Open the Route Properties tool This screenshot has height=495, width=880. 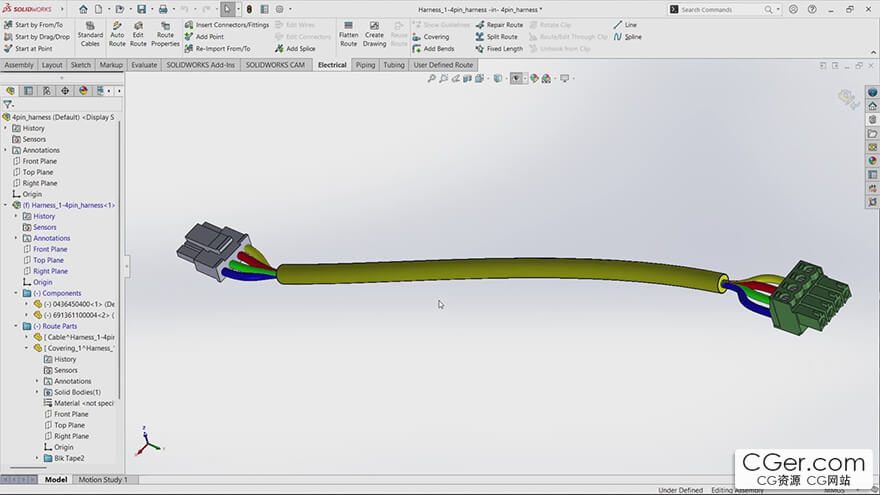(x=165, y=33)
